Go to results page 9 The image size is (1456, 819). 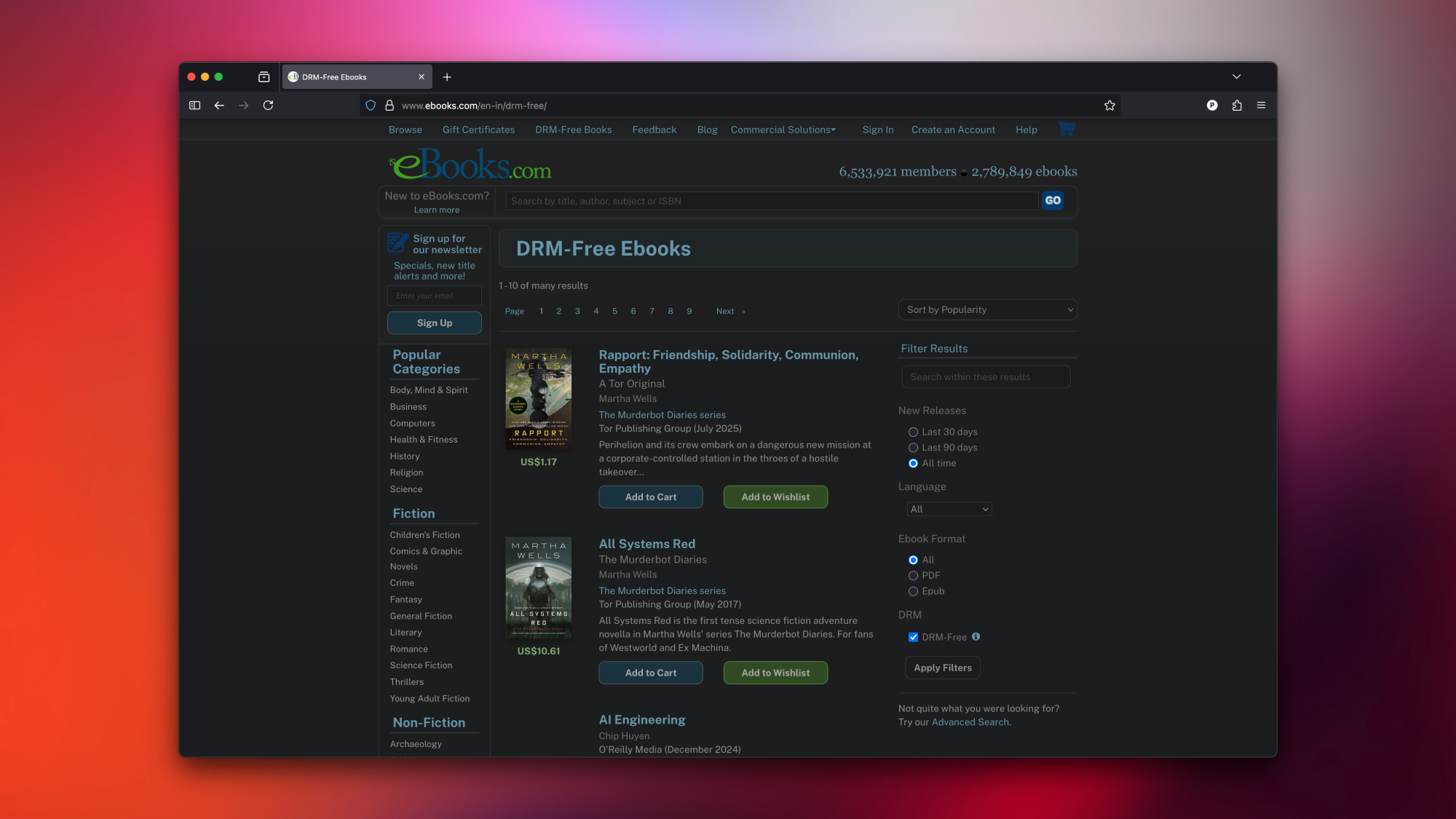pyautogui.click(x=689, y=311)
